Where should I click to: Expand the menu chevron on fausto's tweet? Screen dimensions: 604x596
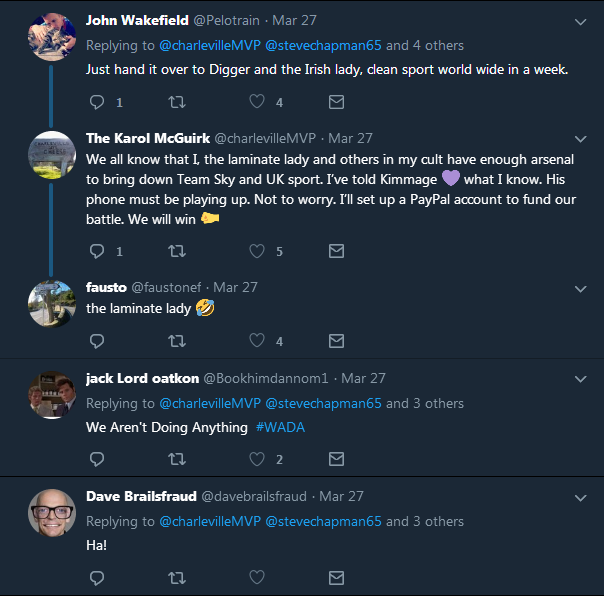pos(581,289)
